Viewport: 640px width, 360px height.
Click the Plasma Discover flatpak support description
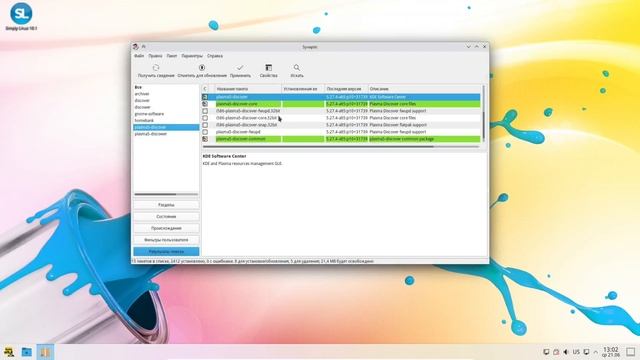click(x=398, y=125)
